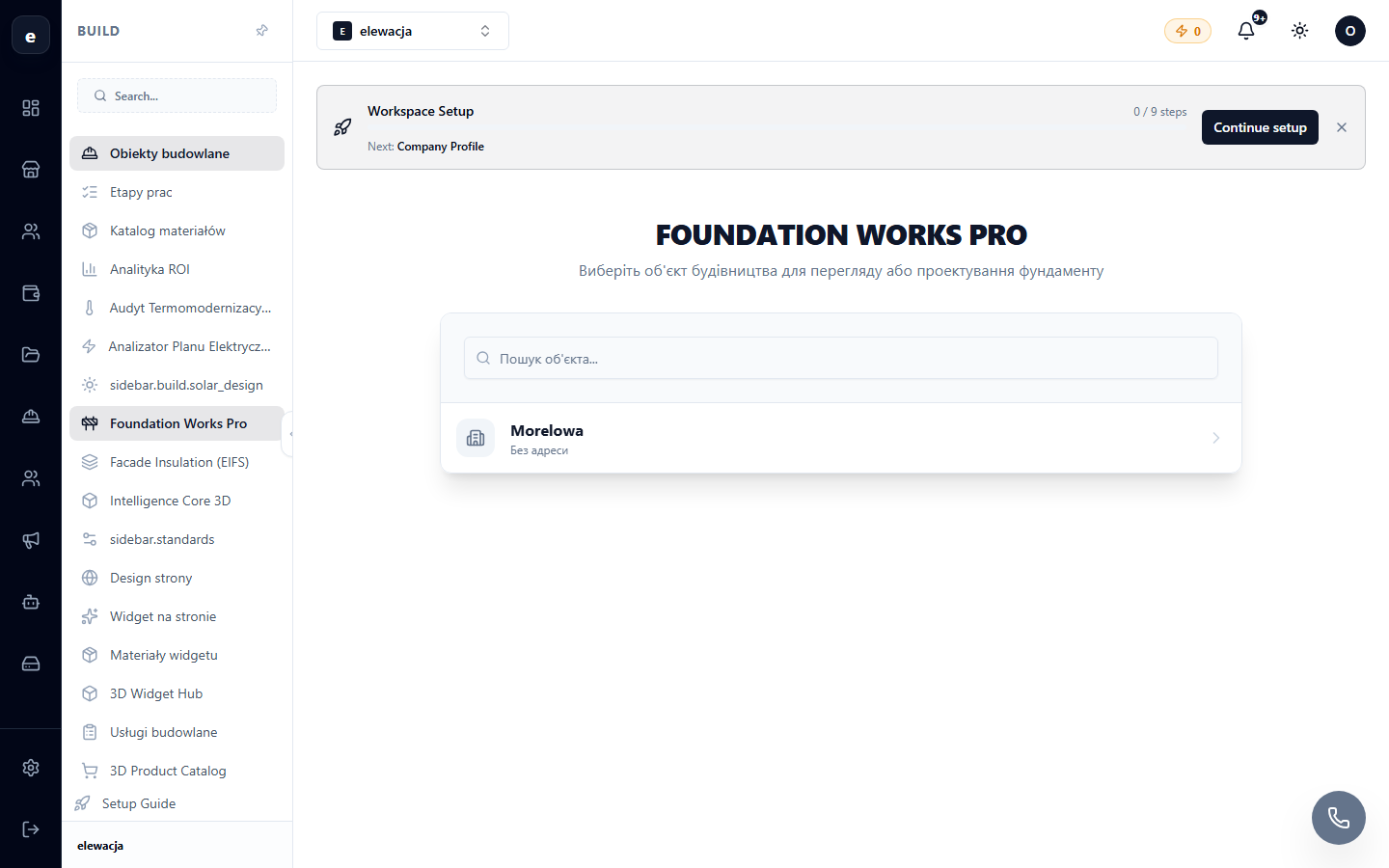Open the store icon in left rail
1389x868 pixels.
pyautogui.click(x=31, y=170)
